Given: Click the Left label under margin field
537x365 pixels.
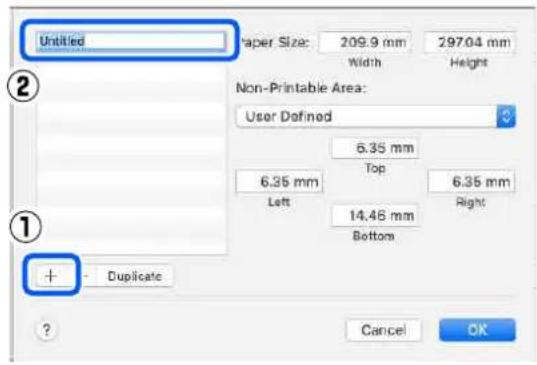Looking at the screenshot, I should coord(279,202).
